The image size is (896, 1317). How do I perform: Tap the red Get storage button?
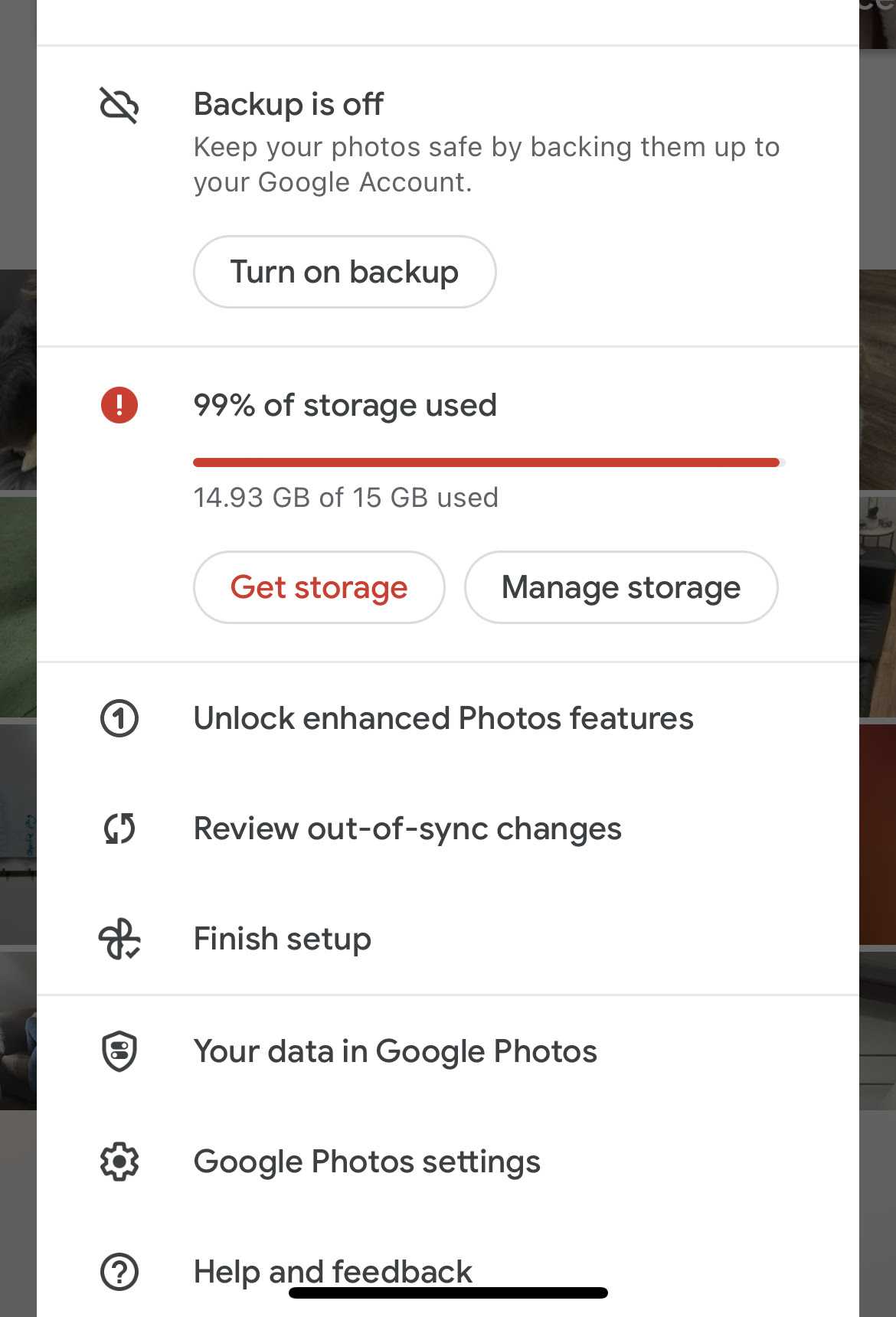pyautogui.click(x=319, y=587)
